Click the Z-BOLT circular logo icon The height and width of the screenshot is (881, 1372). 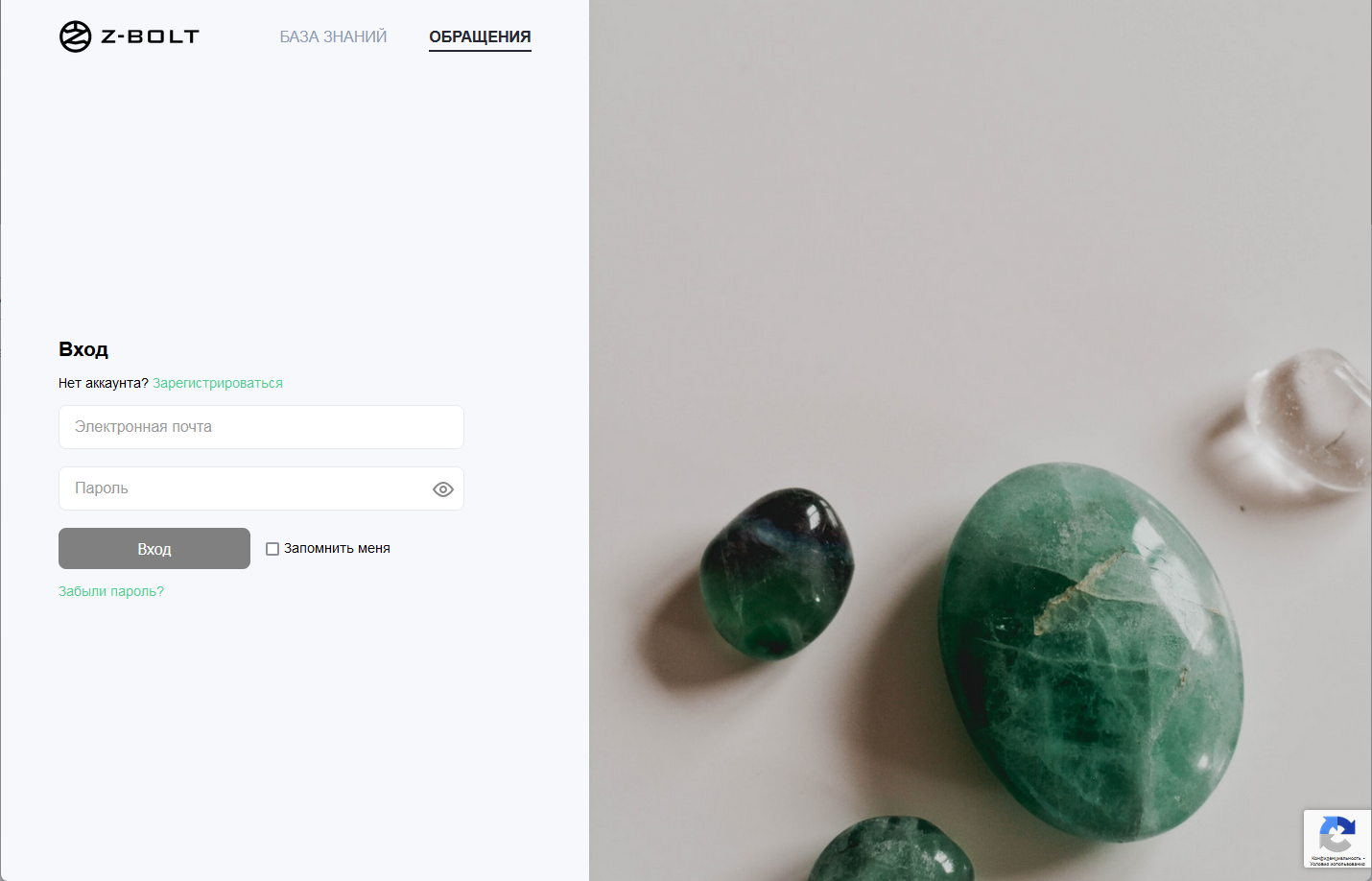75,36
